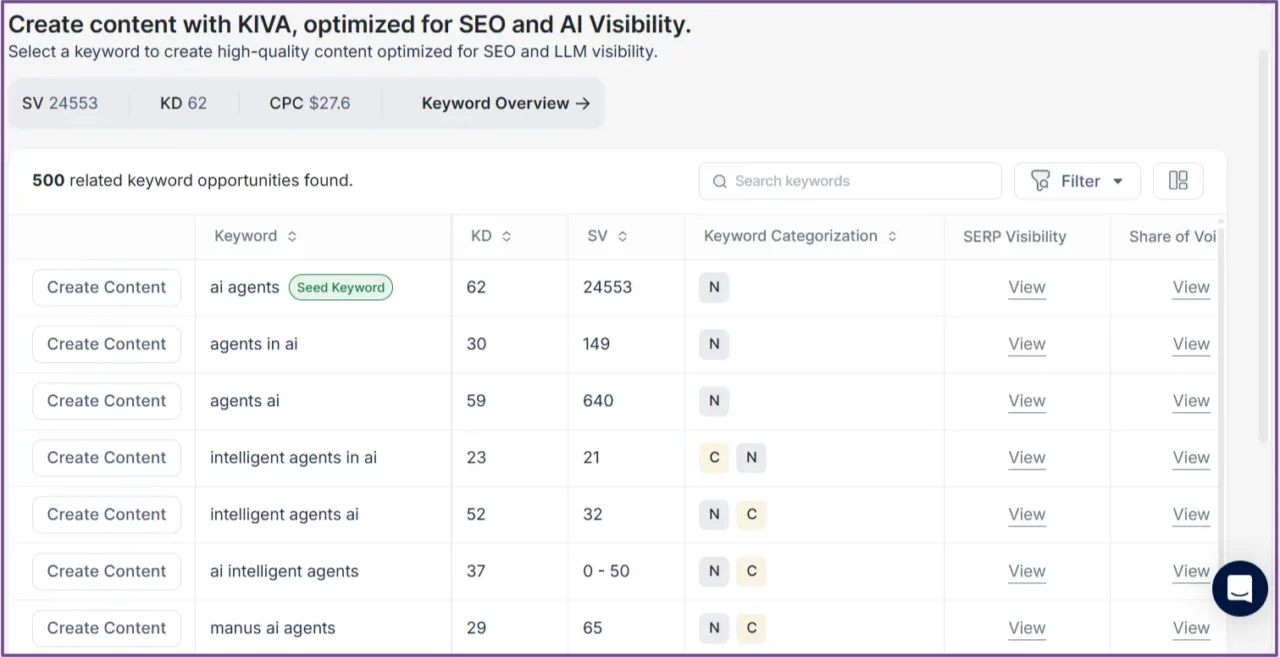This screenshot has width=1280, height=657.
Task: View SERP Visibility for agents ai
Action: (1026, 400)
